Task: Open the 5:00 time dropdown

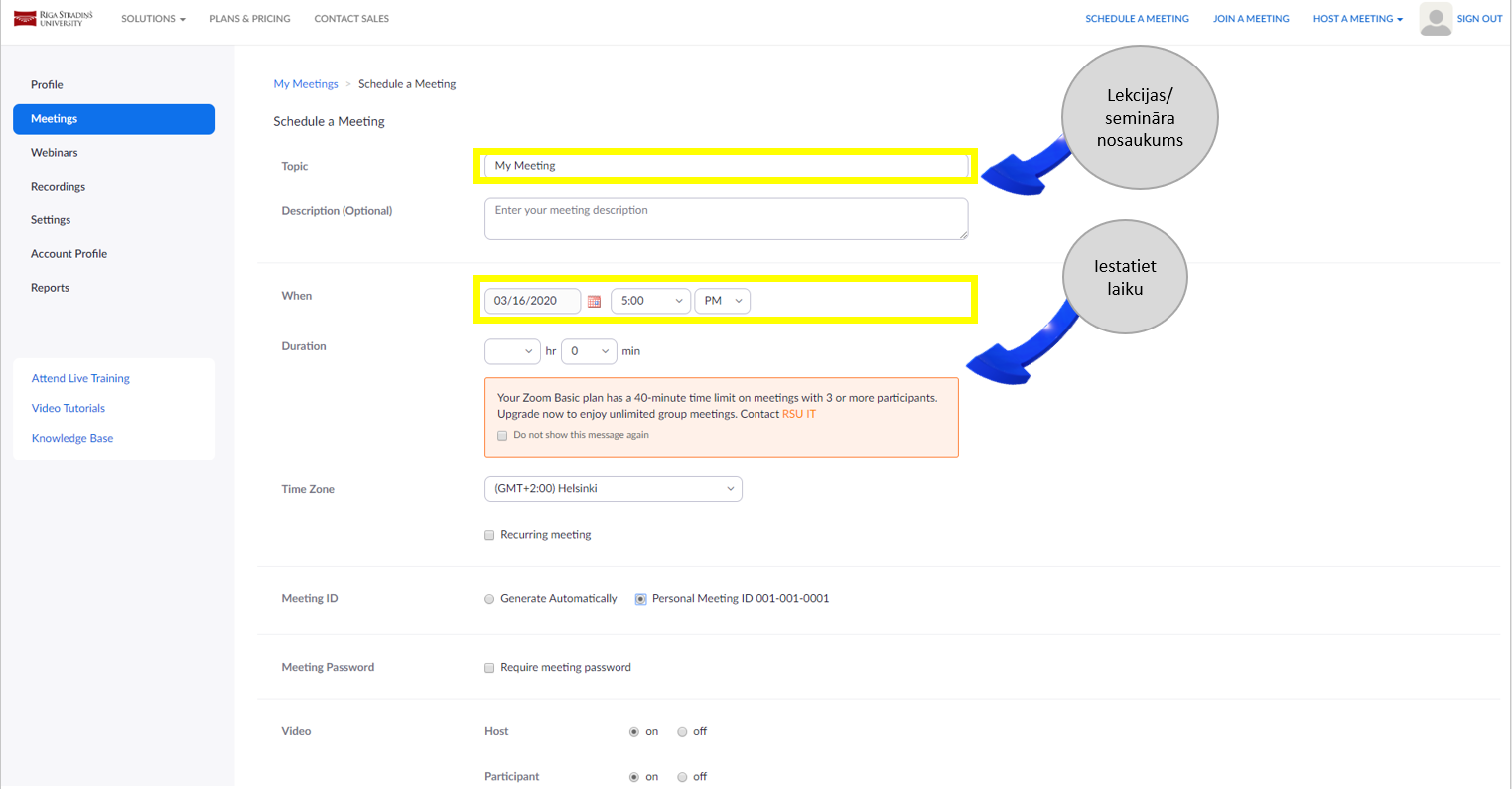Action: click(650, 301)
